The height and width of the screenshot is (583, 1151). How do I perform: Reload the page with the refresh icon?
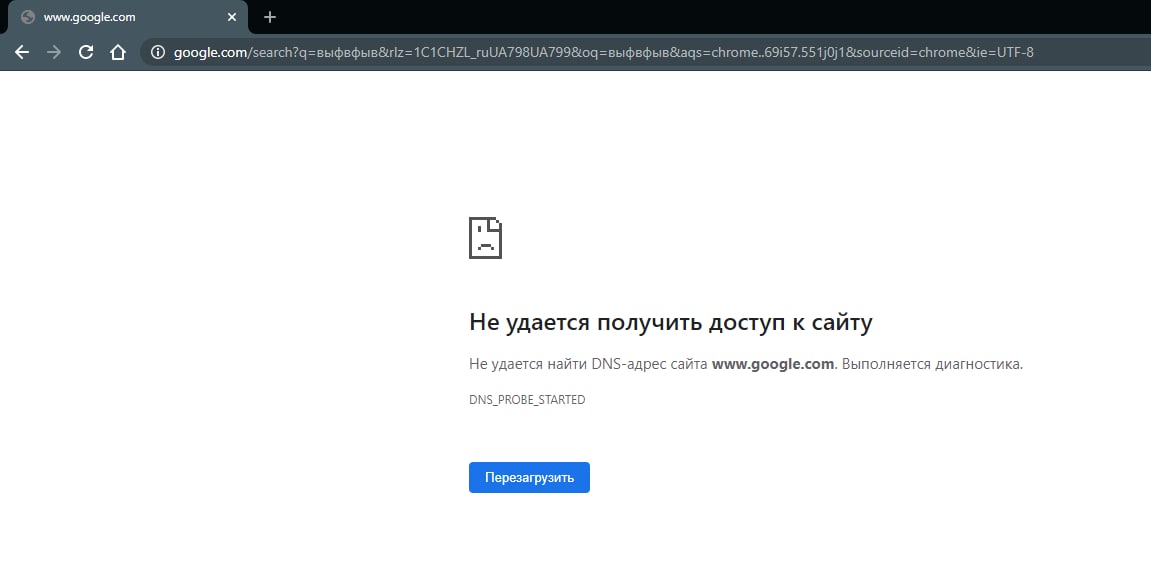click(x=86, y=52)
